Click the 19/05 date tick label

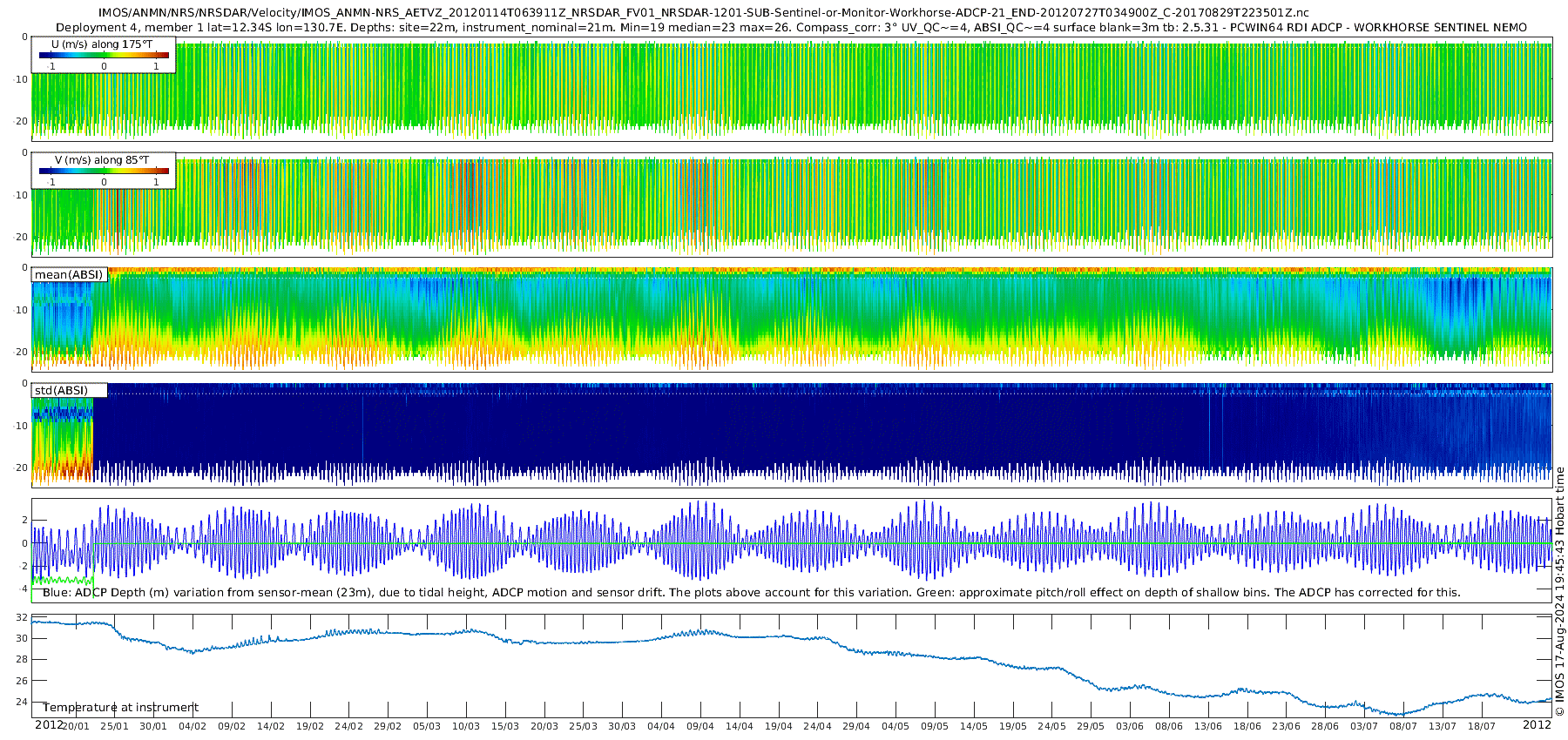(x=1013, y=726)
